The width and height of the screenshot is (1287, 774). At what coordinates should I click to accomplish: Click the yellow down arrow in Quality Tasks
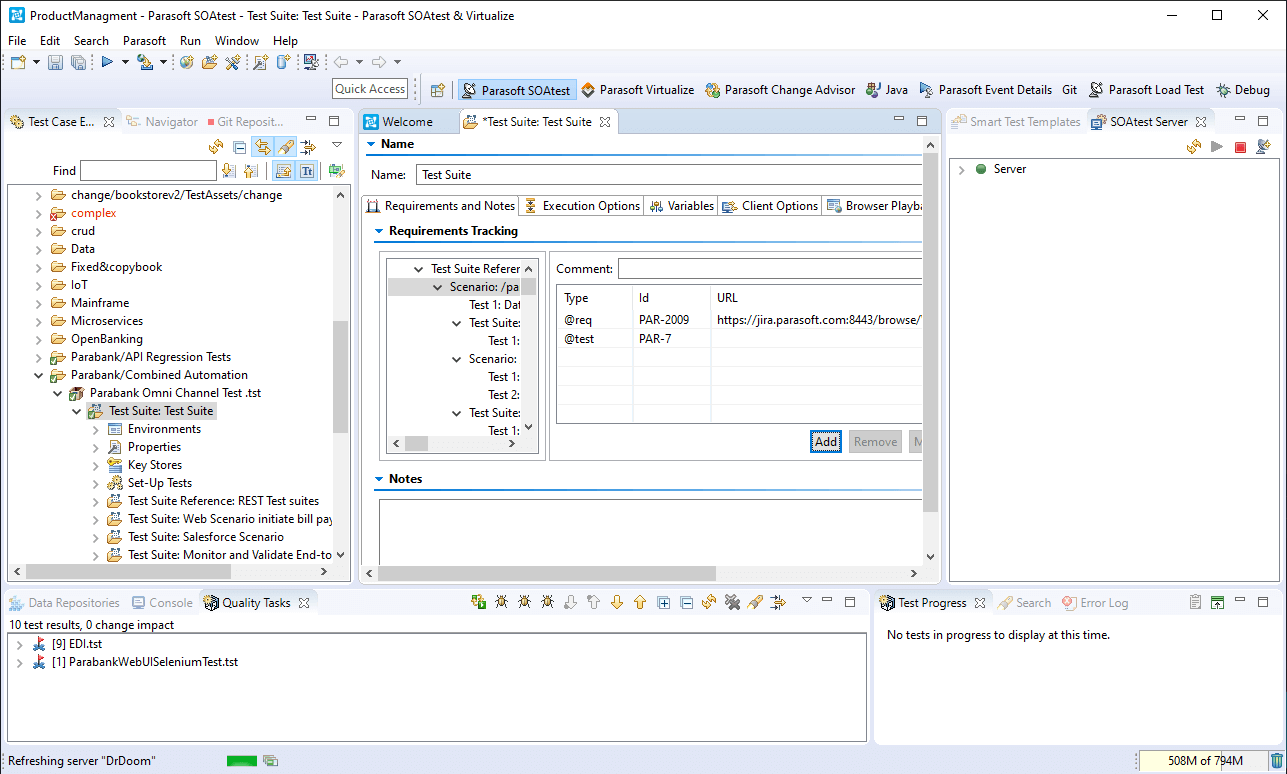point(616,602)
